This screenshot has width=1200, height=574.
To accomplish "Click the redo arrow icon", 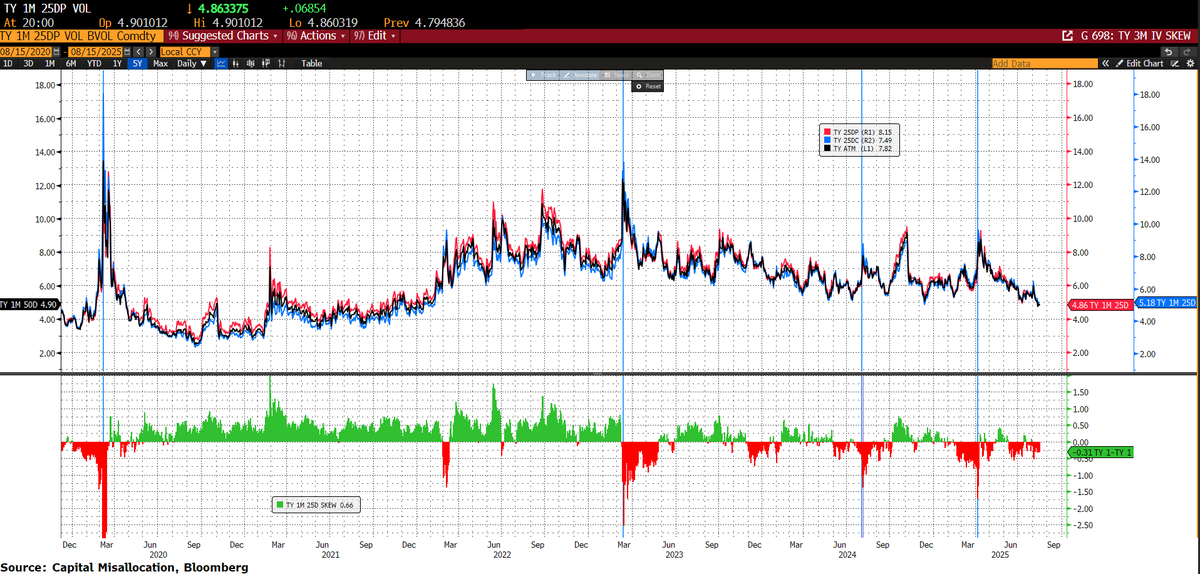I will point(1188,51).
